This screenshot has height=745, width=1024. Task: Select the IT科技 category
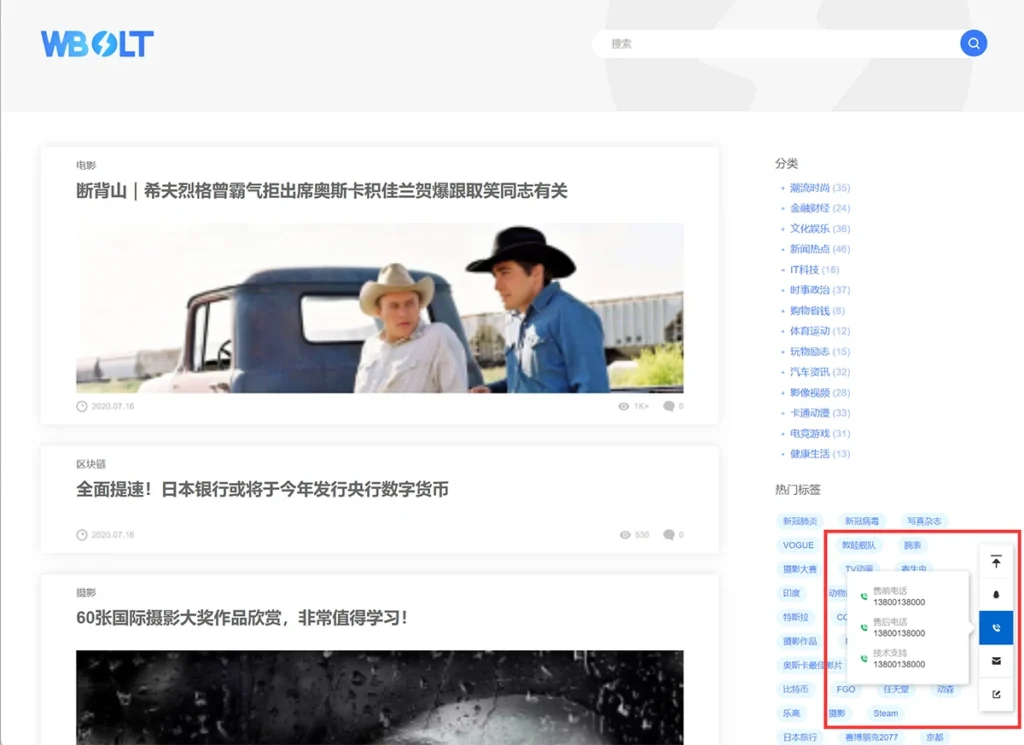point(804,270)
